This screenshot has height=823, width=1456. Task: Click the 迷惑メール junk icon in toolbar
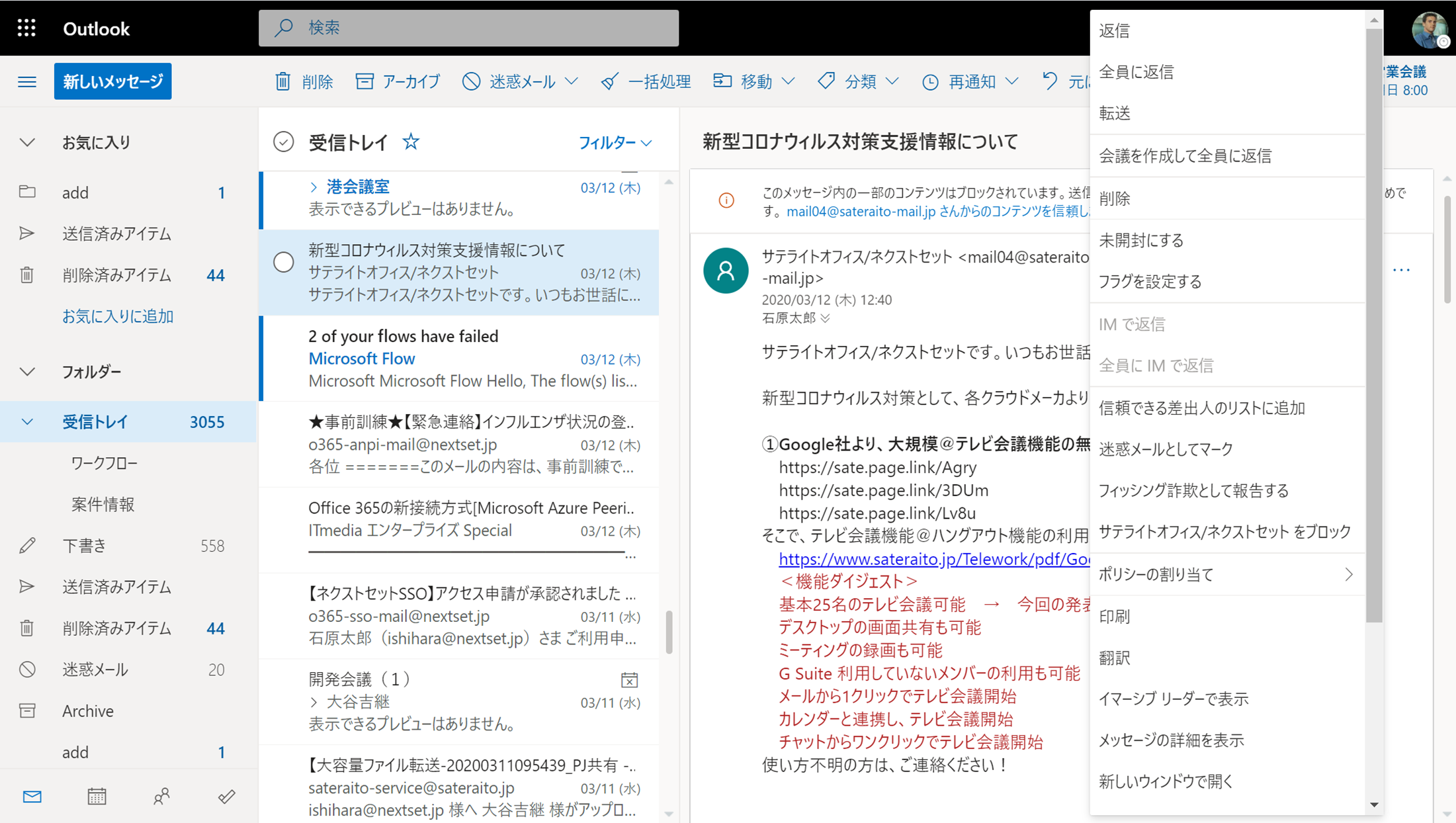[471, 81]
